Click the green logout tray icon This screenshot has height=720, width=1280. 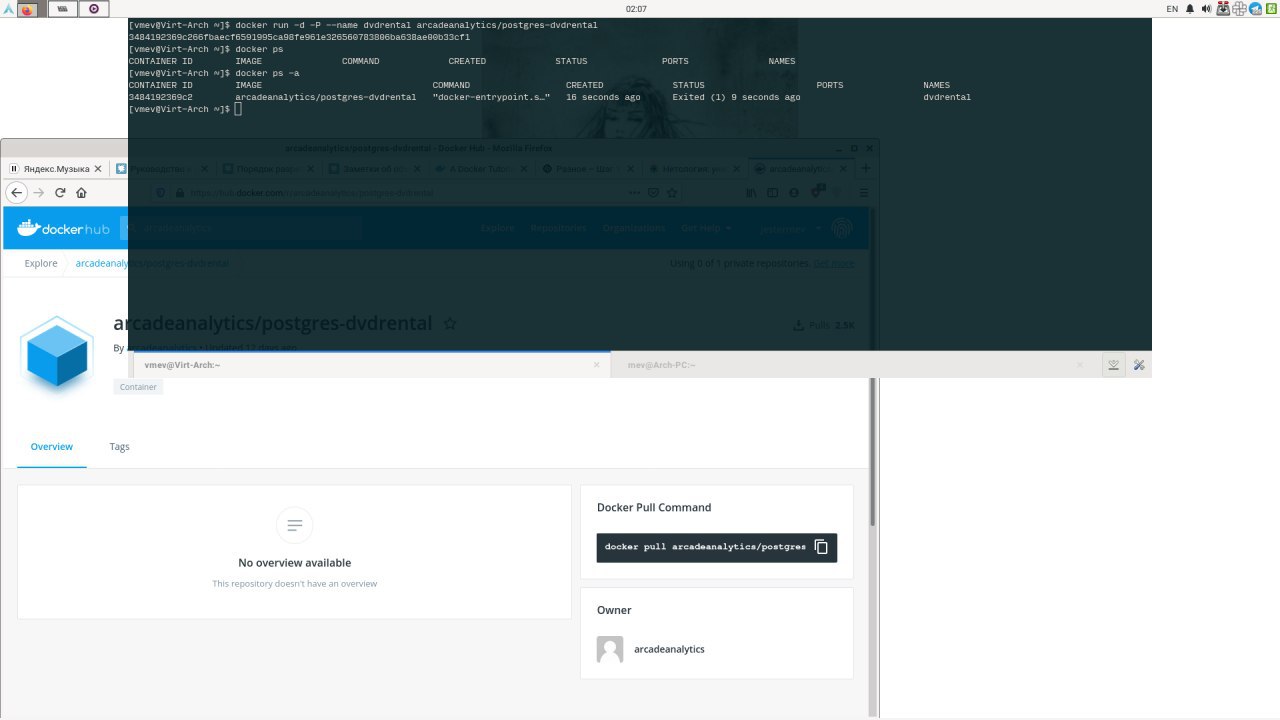click(1272, 9)
